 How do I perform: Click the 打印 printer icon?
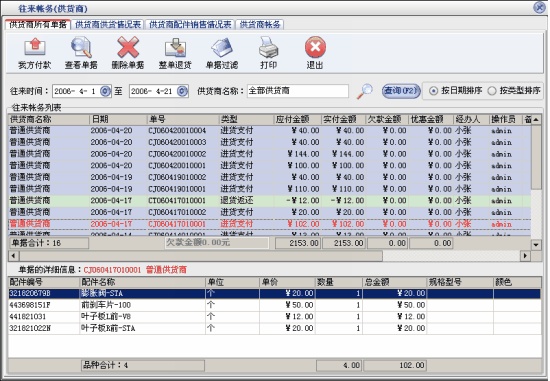[x=268, y=48]
